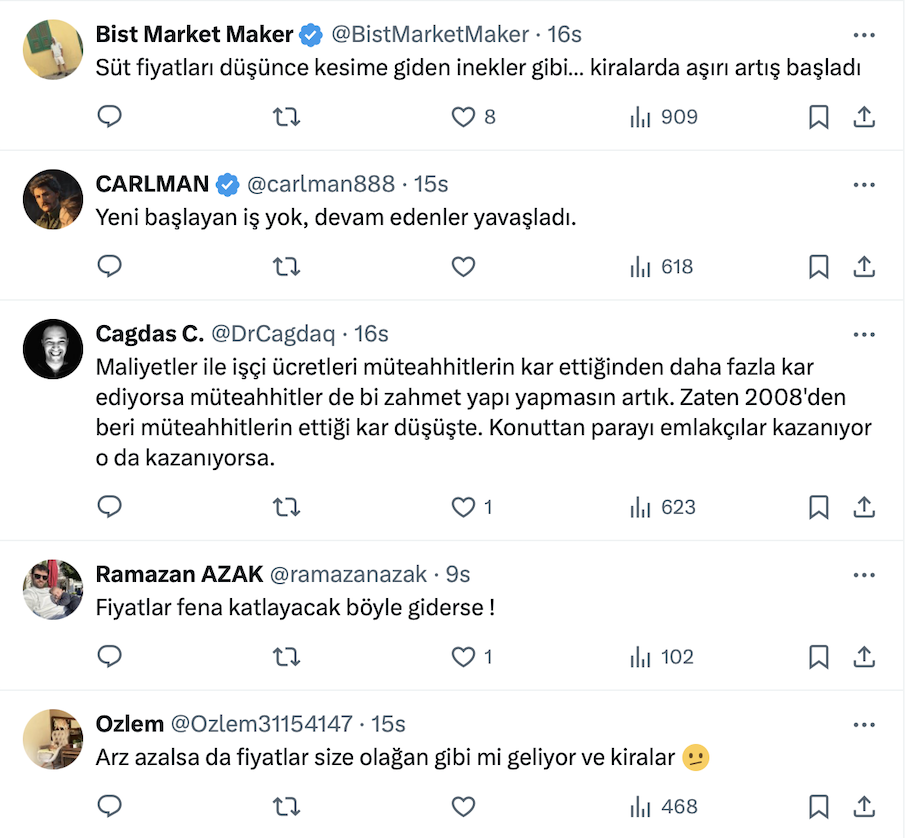
Task: Click Ramazan AZAK's profile avatar
Action: [53, 589]
